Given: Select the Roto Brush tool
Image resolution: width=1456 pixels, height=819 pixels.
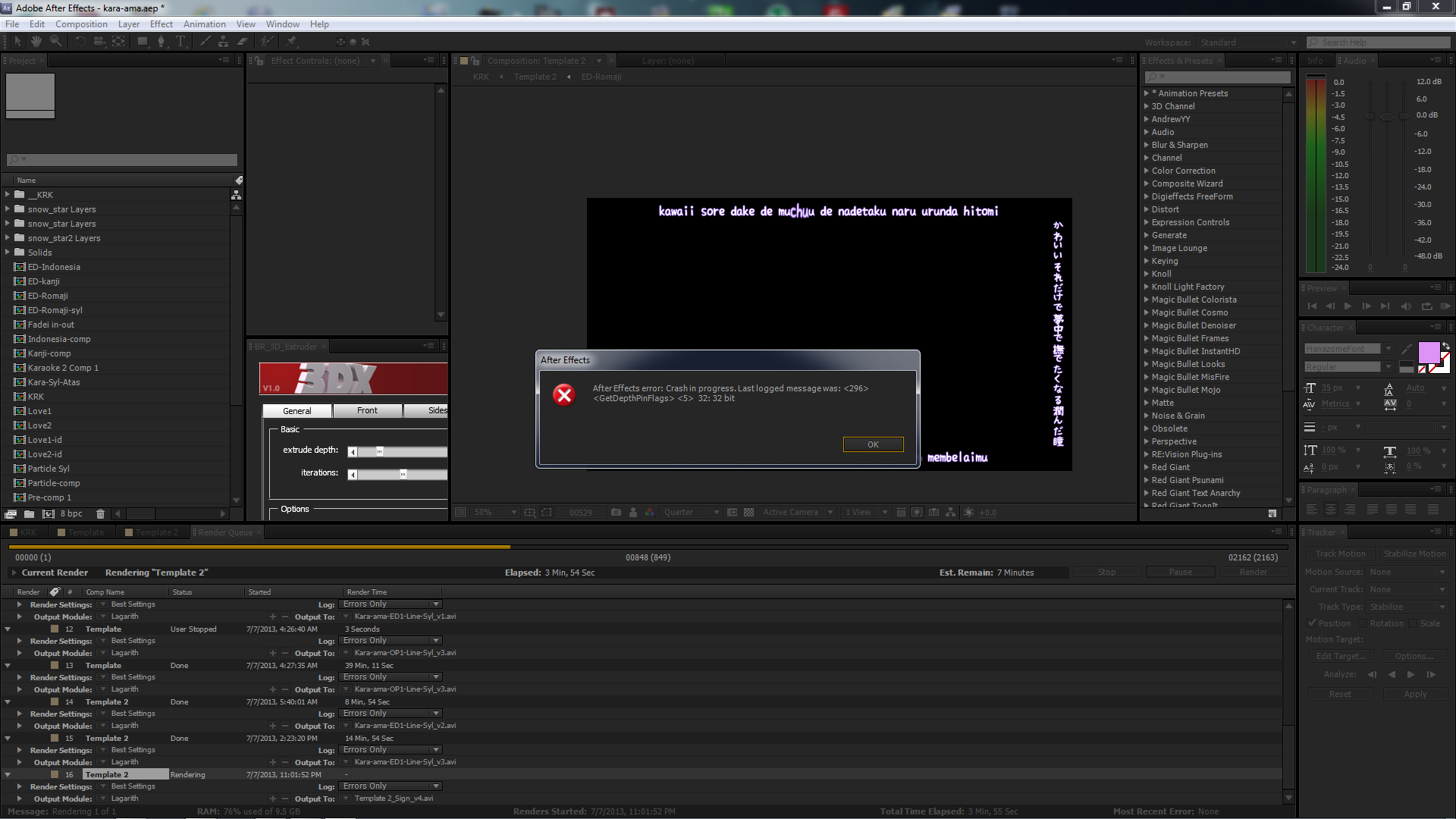Looking at the screenshot, I should coord(267,41).
